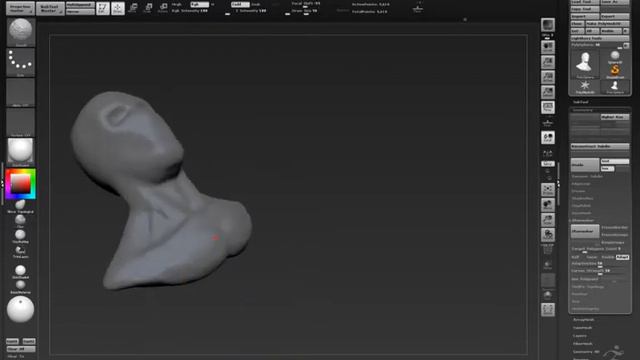Click the right shelf Move view icon
Viewport: 640px width, 360px height.
point(548,204)
